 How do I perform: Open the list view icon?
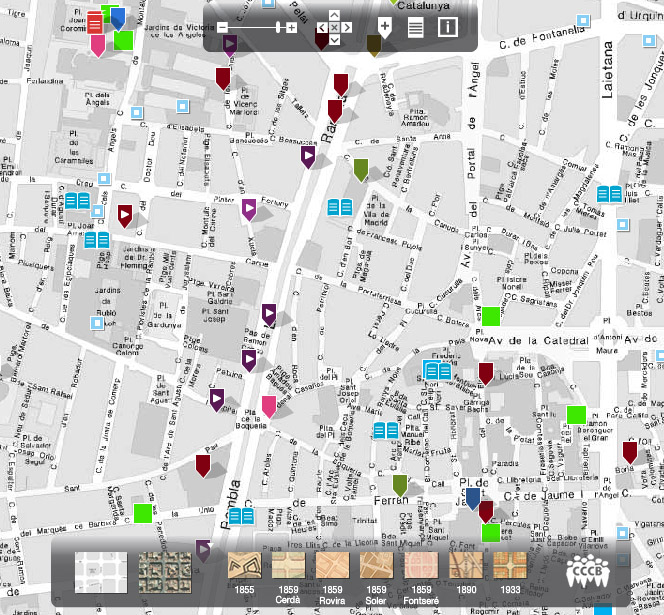(415, 27)
